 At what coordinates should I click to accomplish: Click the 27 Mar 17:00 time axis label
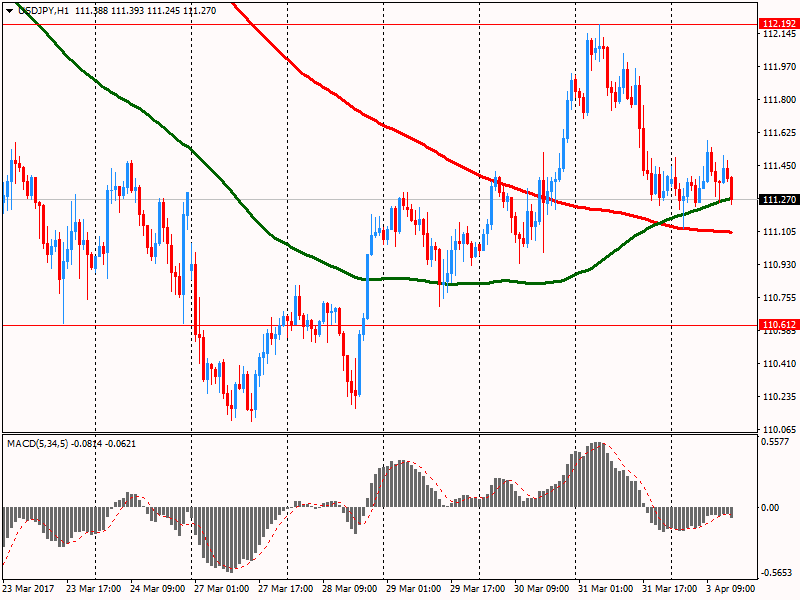[286, 589]
